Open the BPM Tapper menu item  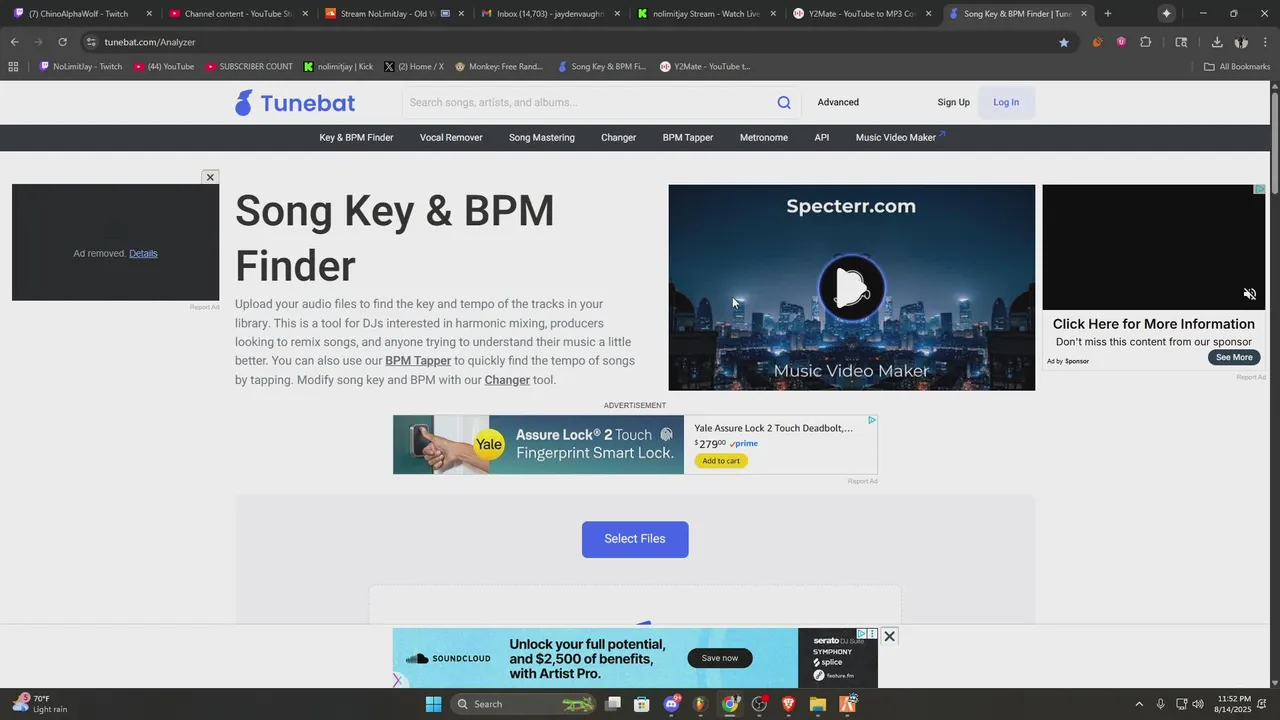click(x=688, y=138)
